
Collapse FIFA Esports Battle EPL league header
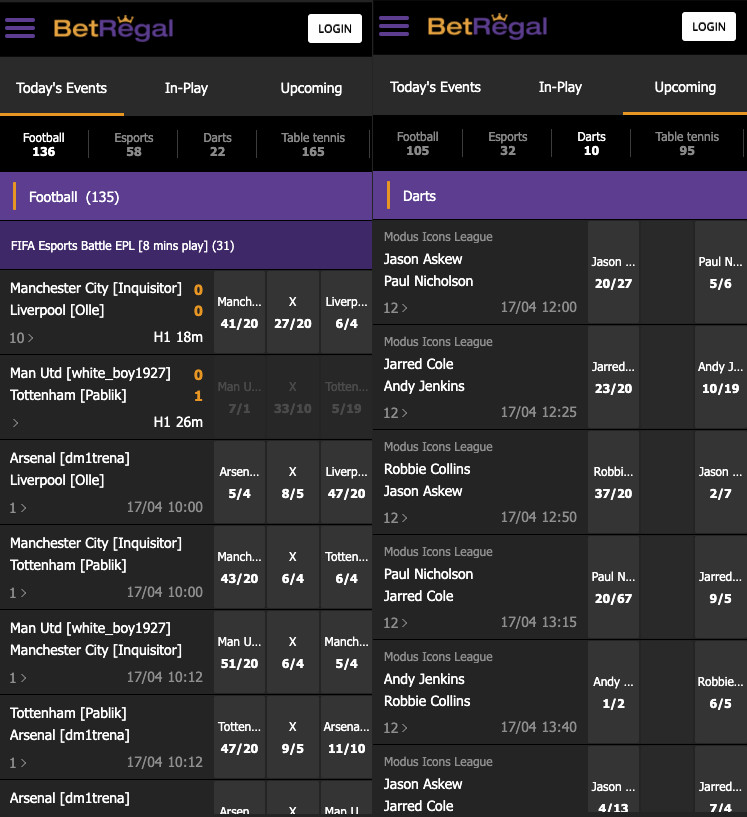pos(186,245)
